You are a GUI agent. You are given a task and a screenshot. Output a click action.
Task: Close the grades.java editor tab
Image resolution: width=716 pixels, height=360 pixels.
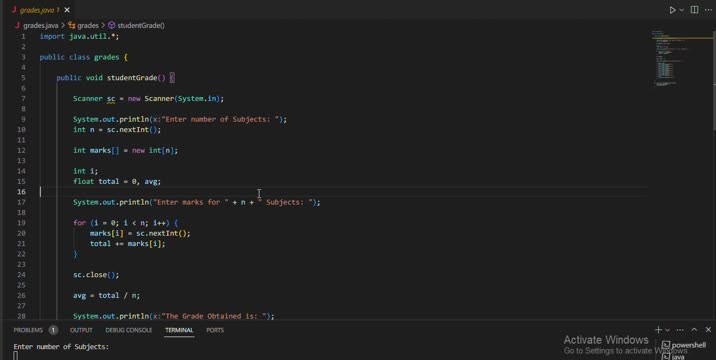pyautogui.click(x=67, y=10)
